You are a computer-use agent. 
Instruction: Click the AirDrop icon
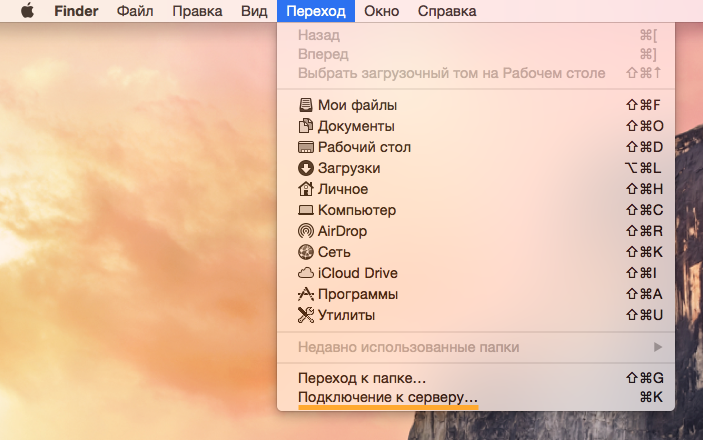[306, 231]
